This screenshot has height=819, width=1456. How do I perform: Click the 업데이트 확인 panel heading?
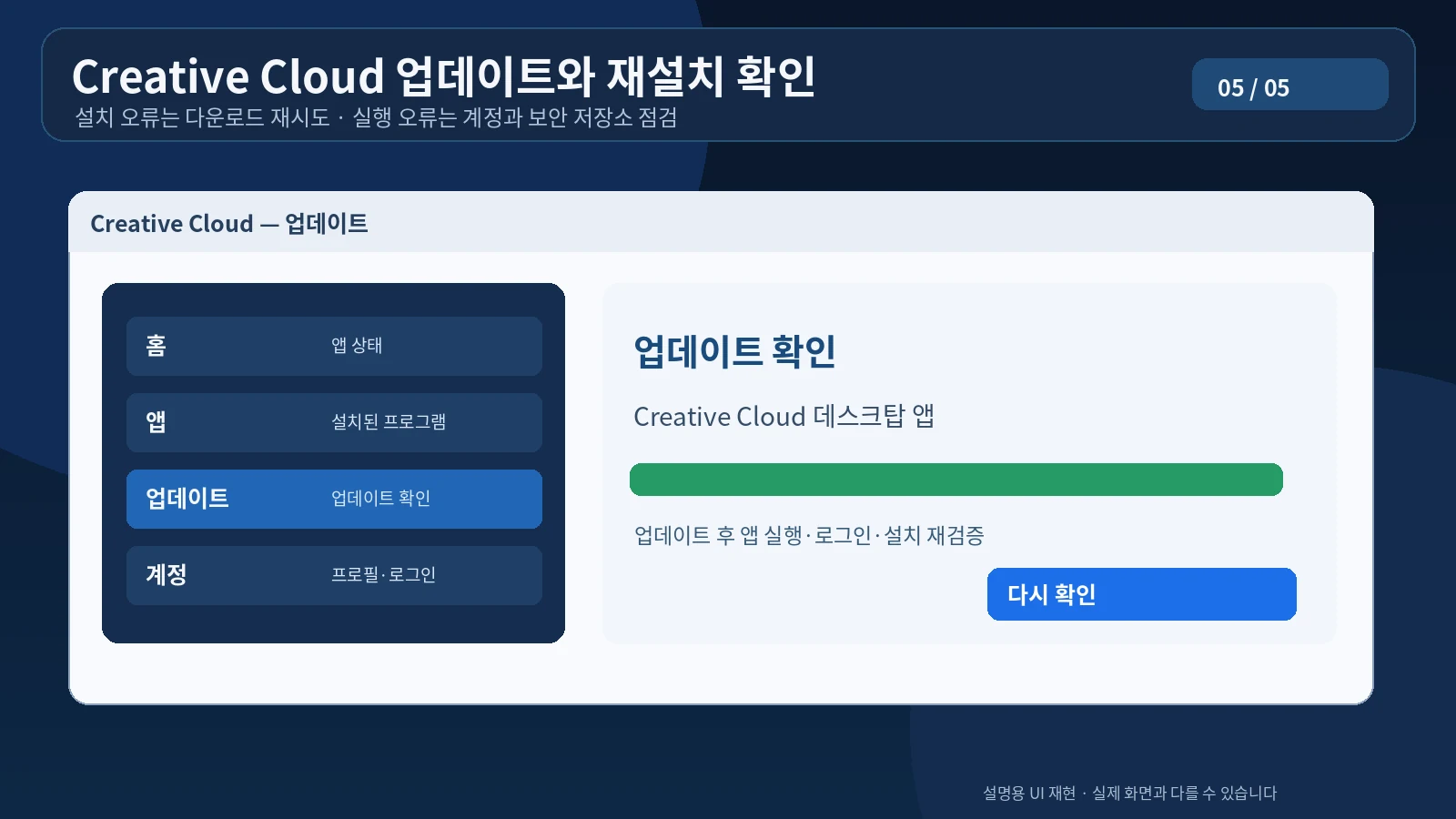734,351
